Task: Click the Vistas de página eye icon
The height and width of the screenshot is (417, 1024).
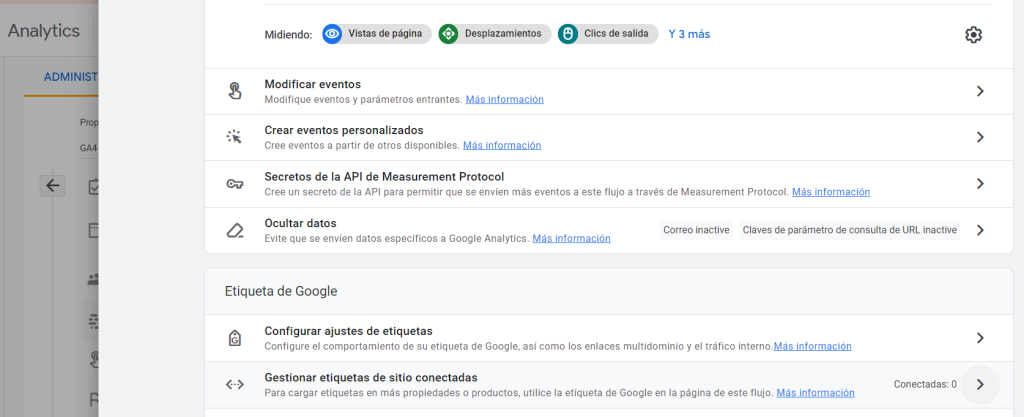Action: point(333,34)
